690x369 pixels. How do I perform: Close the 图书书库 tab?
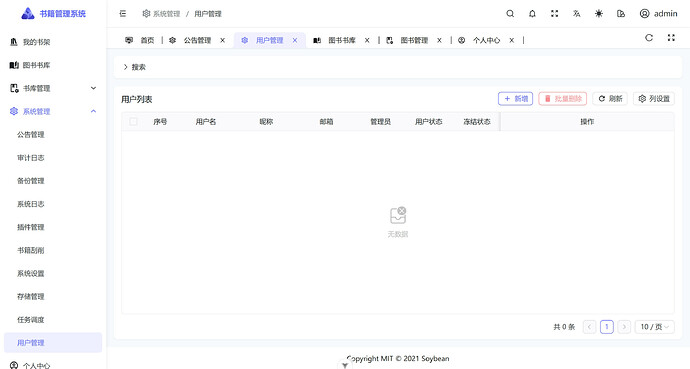coord(367,40)
